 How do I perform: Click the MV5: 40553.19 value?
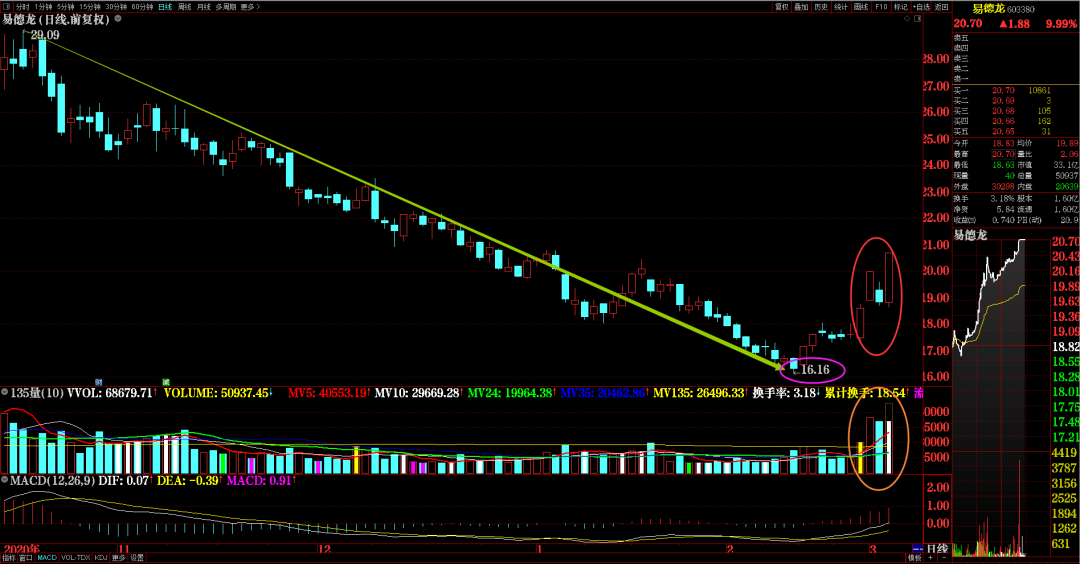[x=329, y=393]
